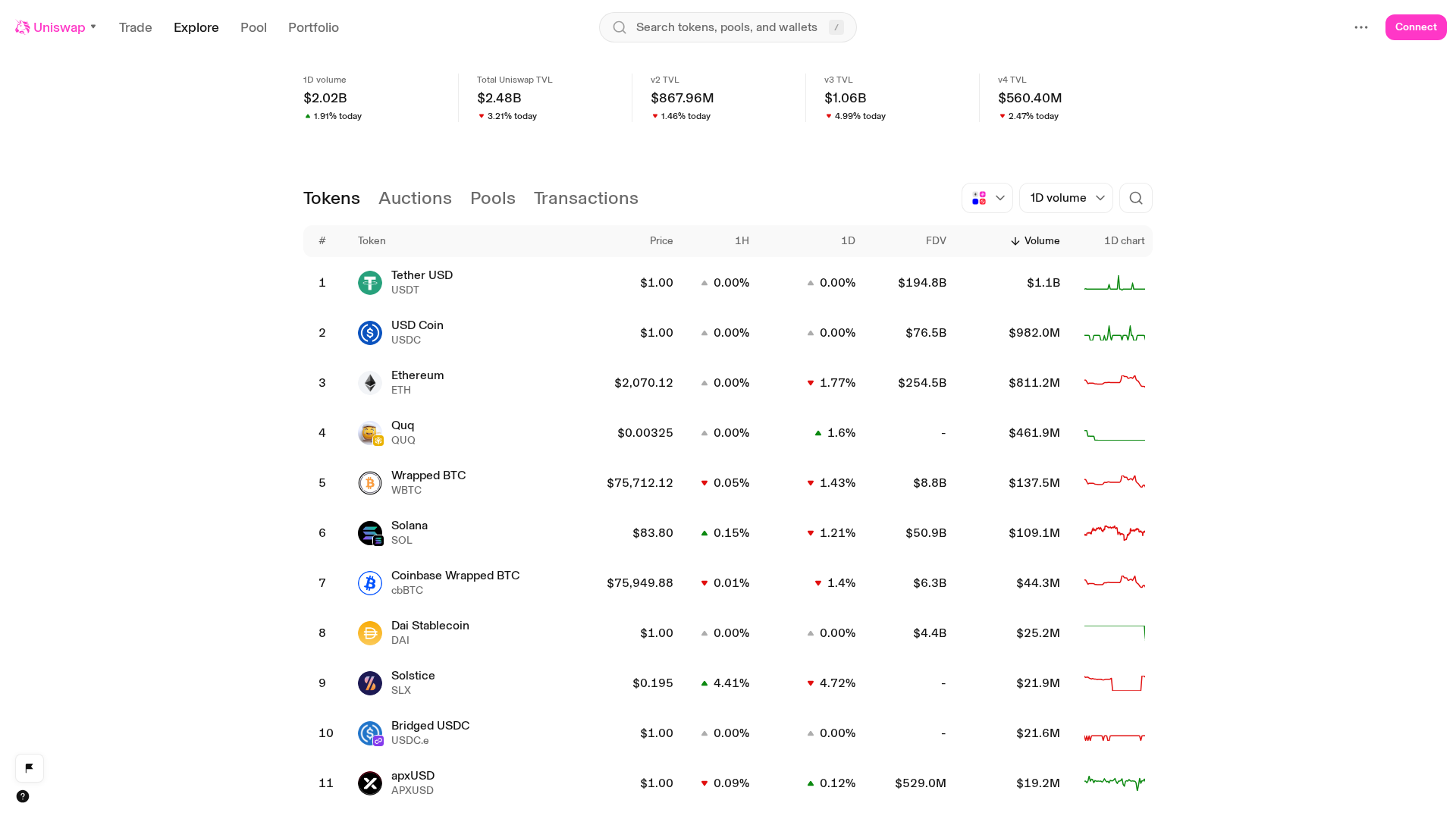
Task: Click the Ethereum token icon
Action: pyautogui.click(x=370, y=383)
